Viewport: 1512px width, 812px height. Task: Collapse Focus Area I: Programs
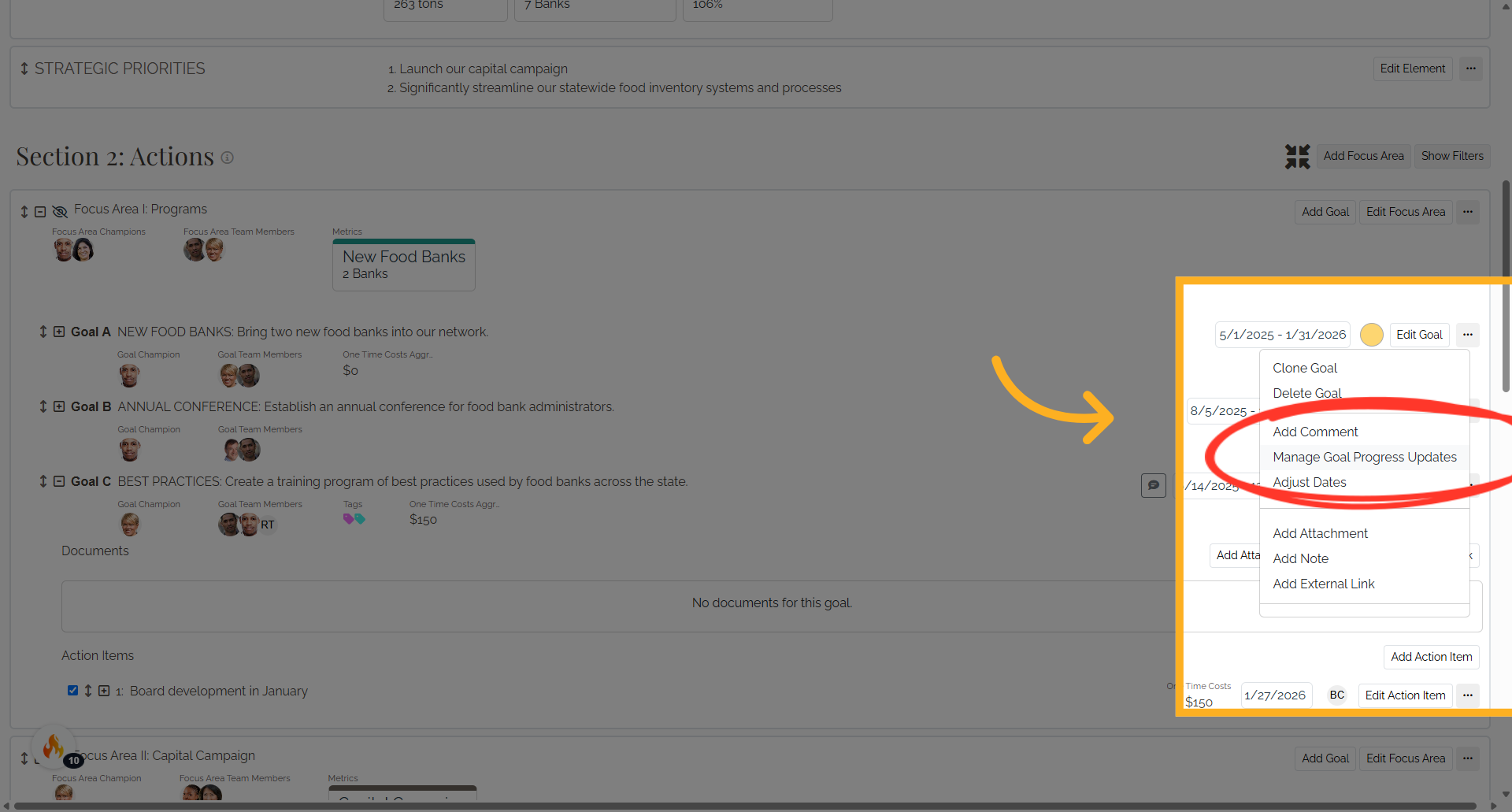[x=40, y=211]
